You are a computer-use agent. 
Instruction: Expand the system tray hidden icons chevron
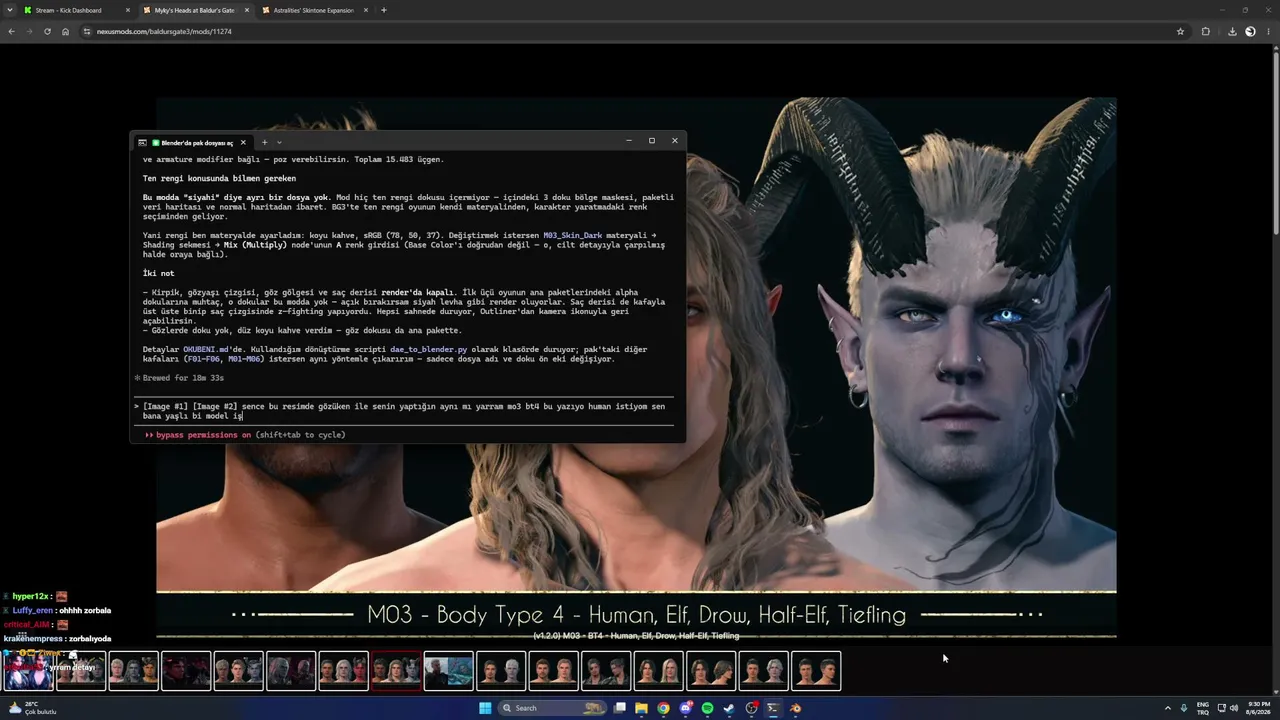pos(1168,708)
